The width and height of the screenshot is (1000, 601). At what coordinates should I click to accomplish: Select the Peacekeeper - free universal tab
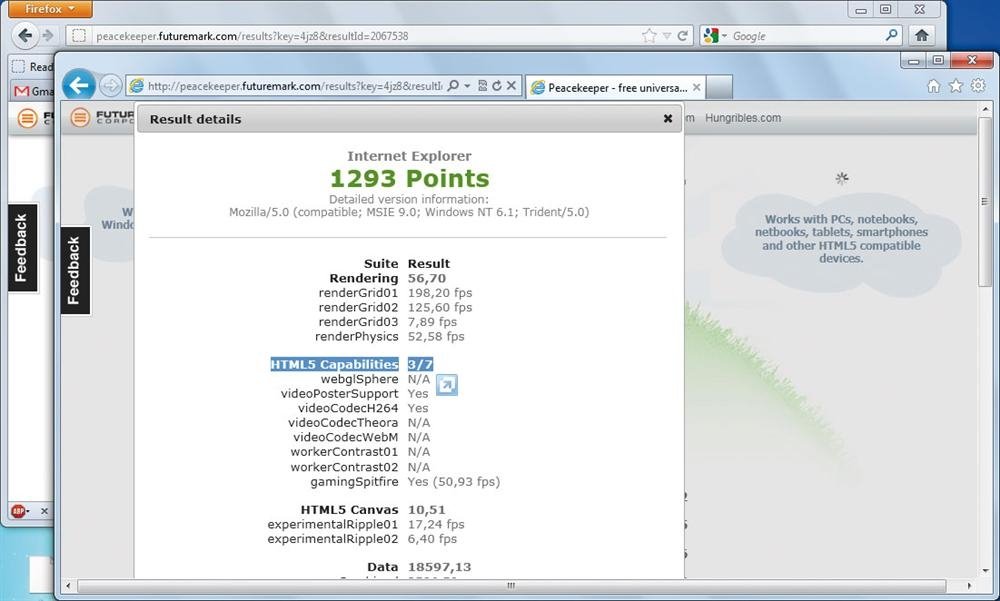(x=616, y=87)
